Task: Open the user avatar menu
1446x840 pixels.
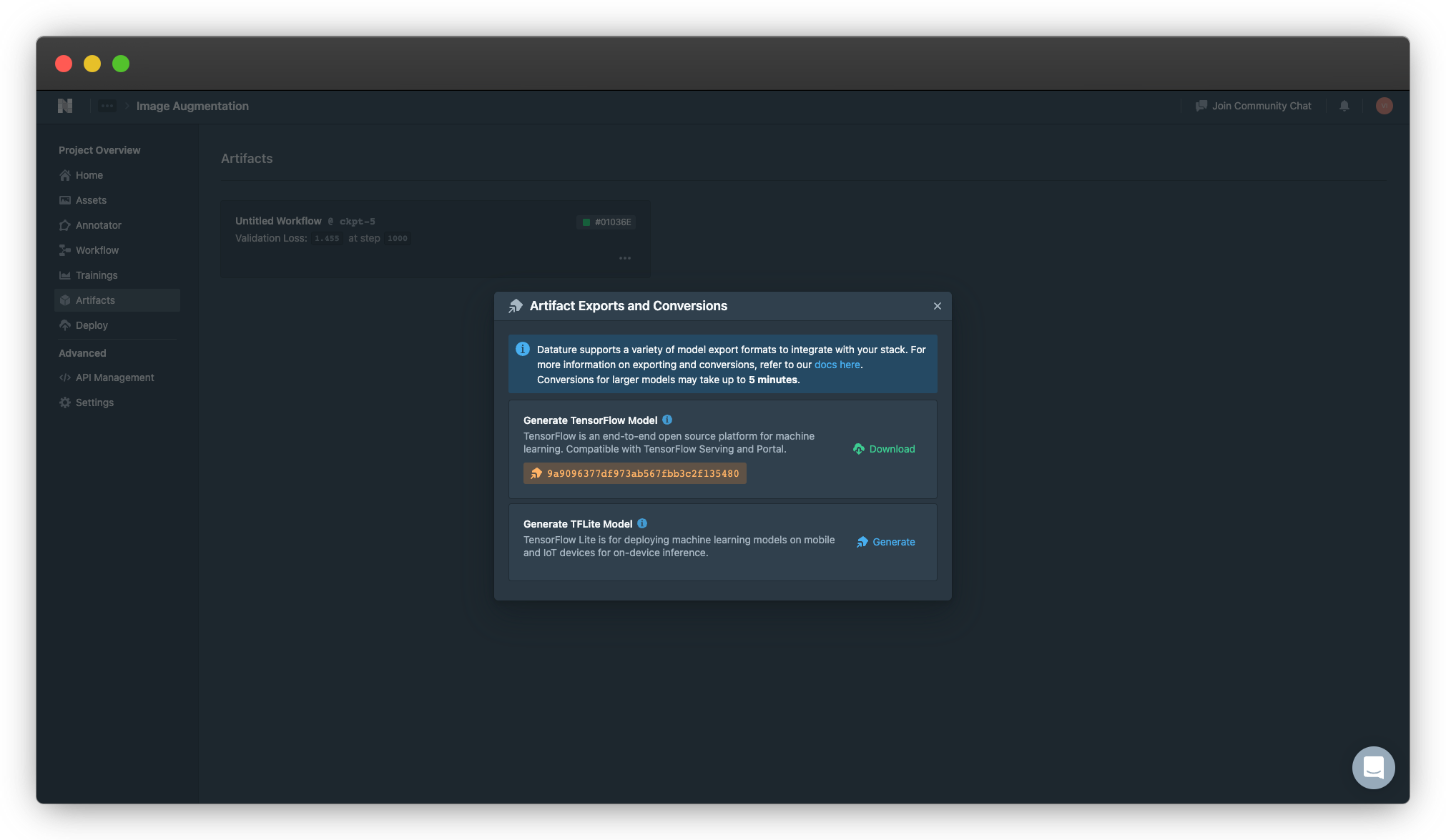Action: pyautogui.click(x=1384, y=106)
